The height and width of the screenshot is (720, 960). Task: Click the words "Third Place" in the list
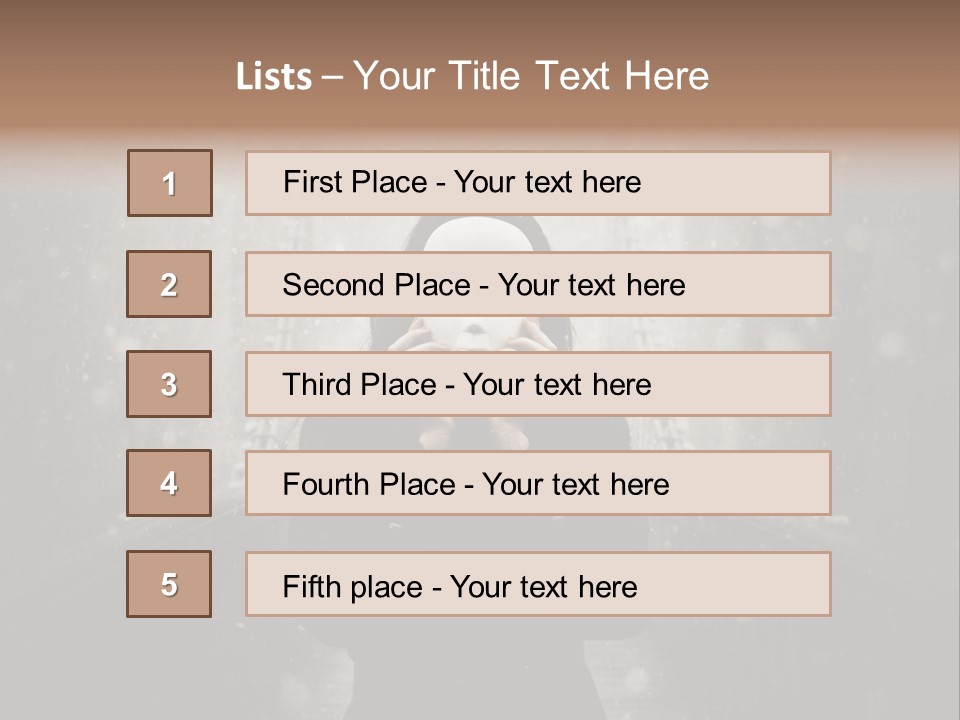(x=360, y=385)
